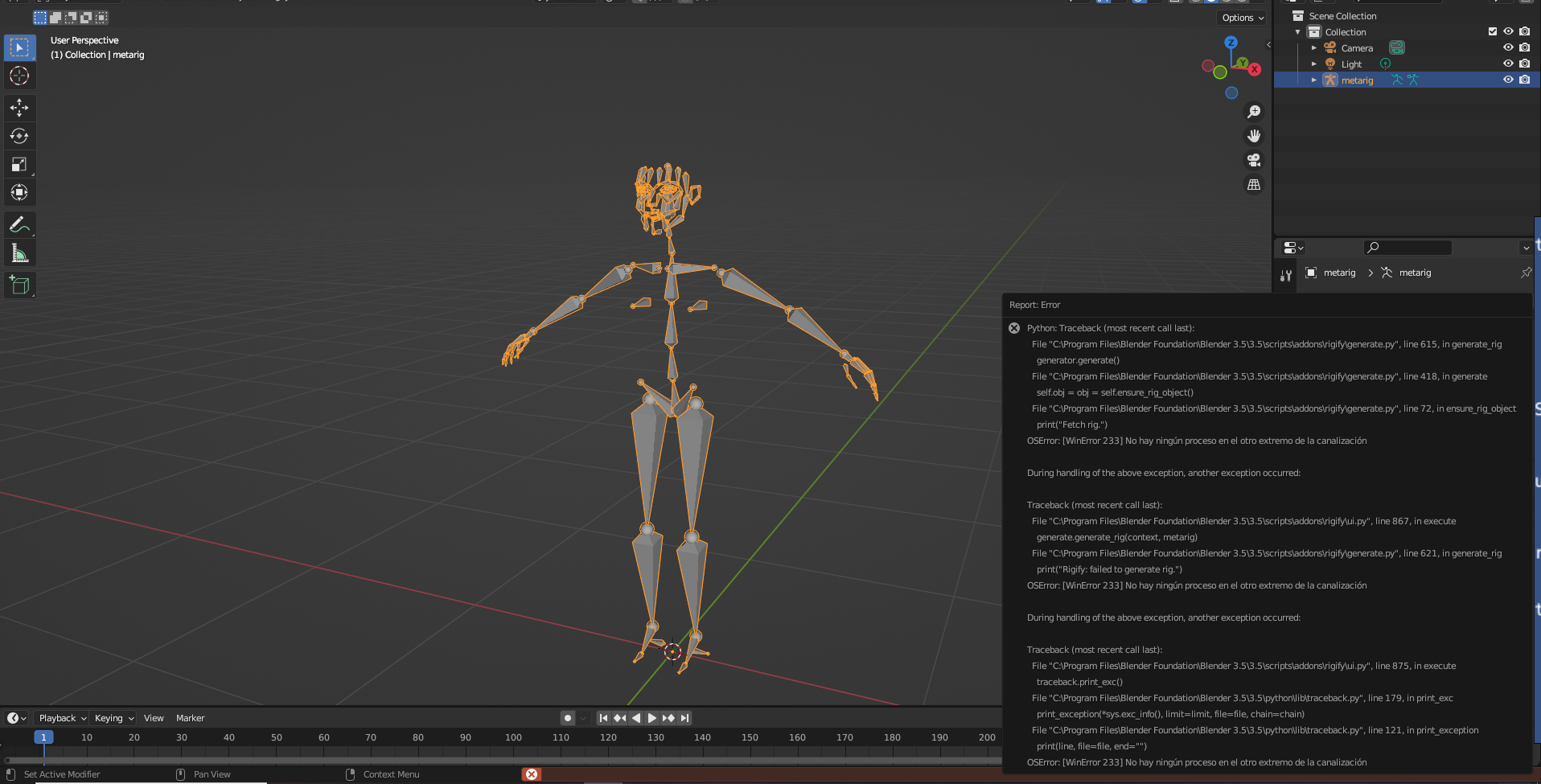The height and width of the screenshot is (784, 1541).
Task: Click the blue Z axis on navigation gizmo
Action: (1231, 42)
